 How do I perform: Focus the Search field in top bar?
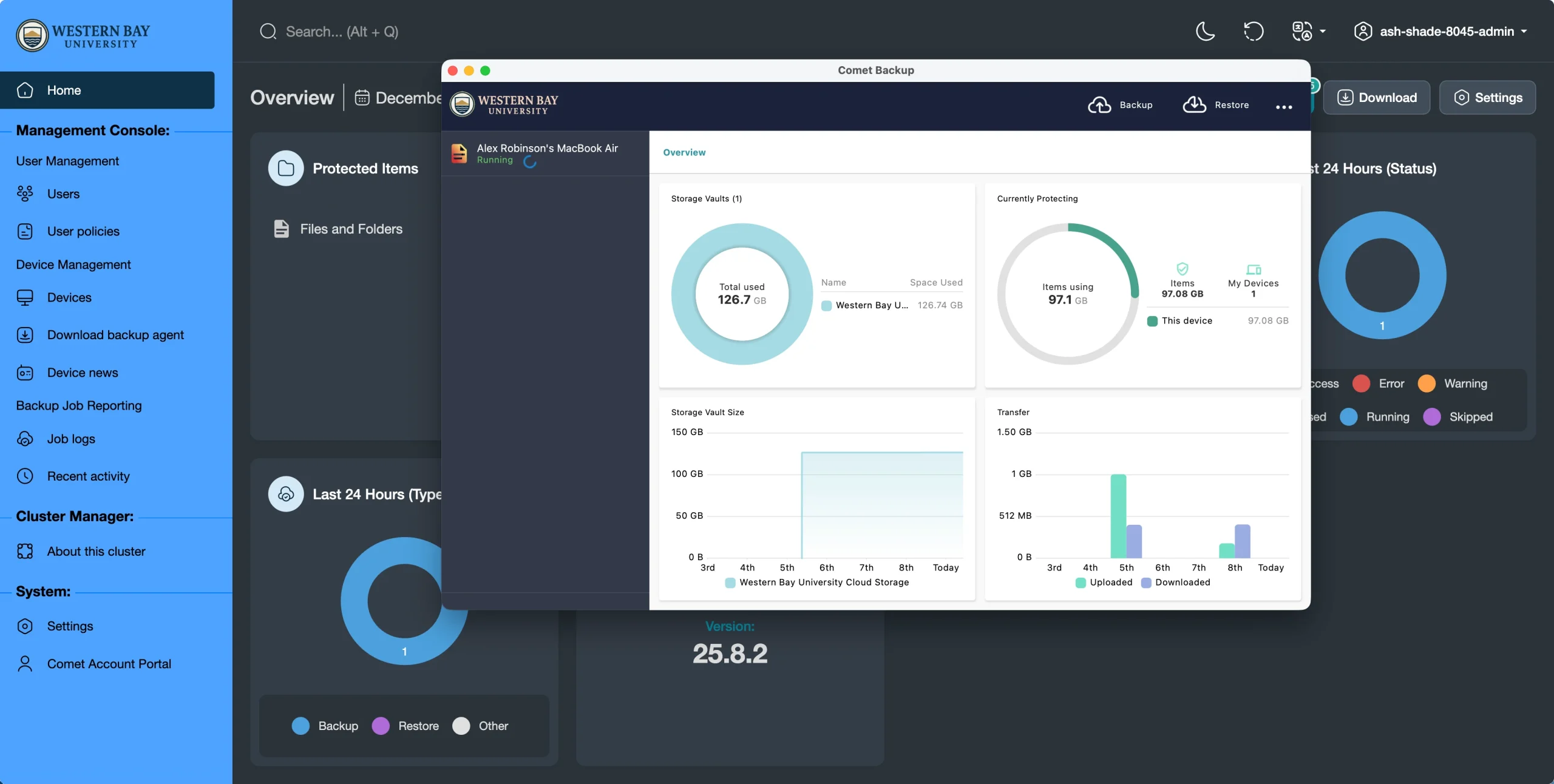tap(342, 31)
